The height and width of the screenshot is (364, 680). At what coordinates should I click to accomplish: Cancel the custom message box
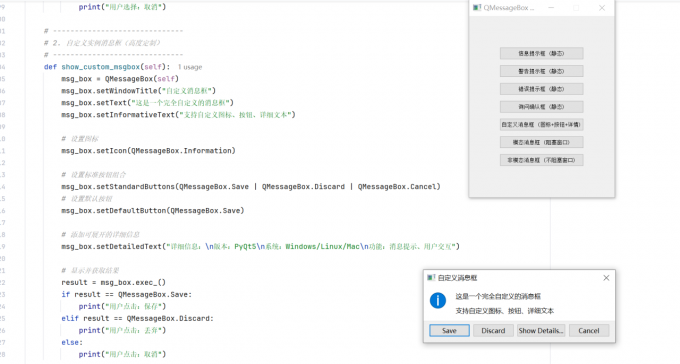(588, 331)
